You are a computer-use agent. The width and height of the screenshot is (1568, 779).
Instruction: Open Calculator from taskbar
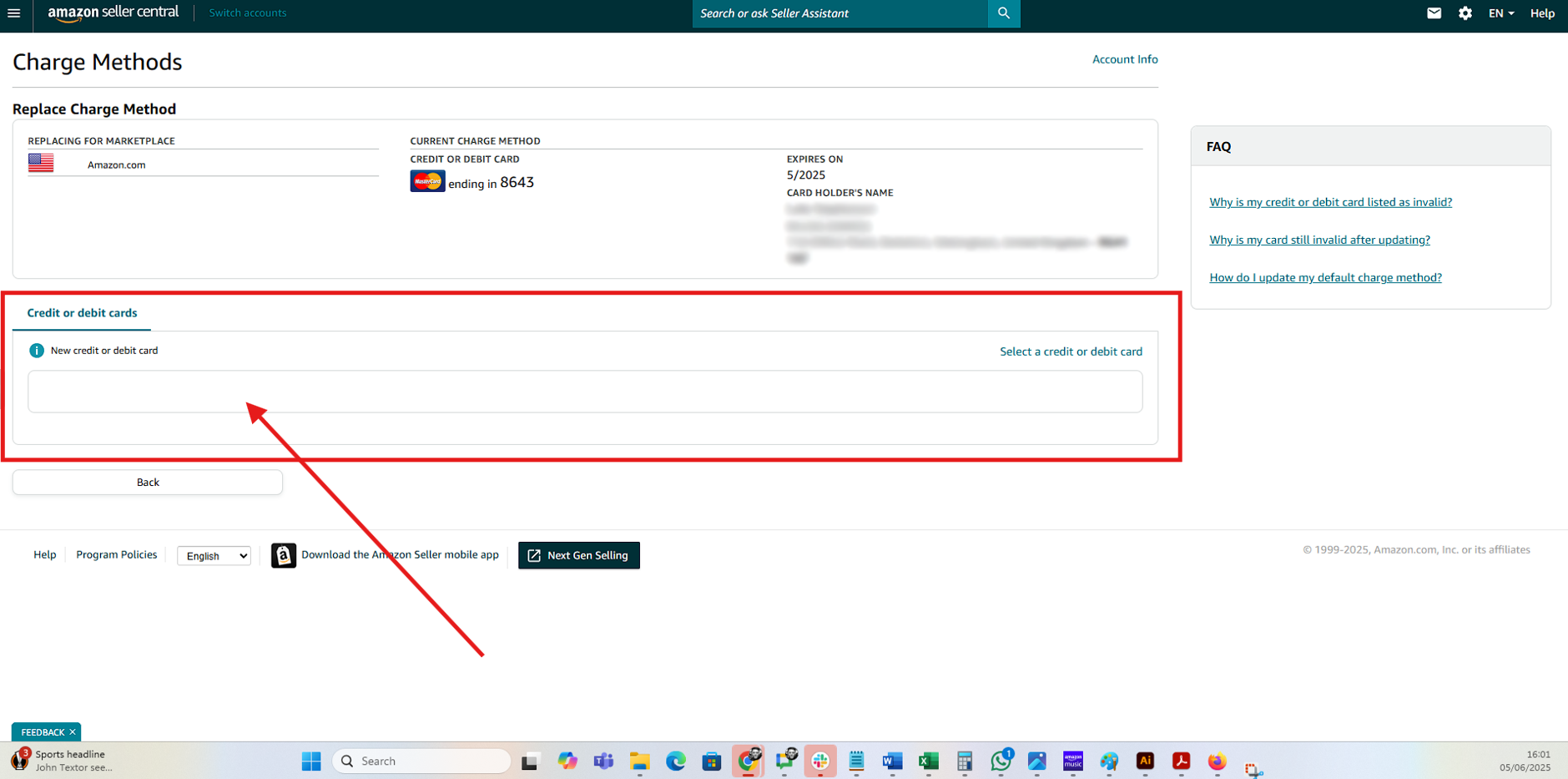[965, 761]
